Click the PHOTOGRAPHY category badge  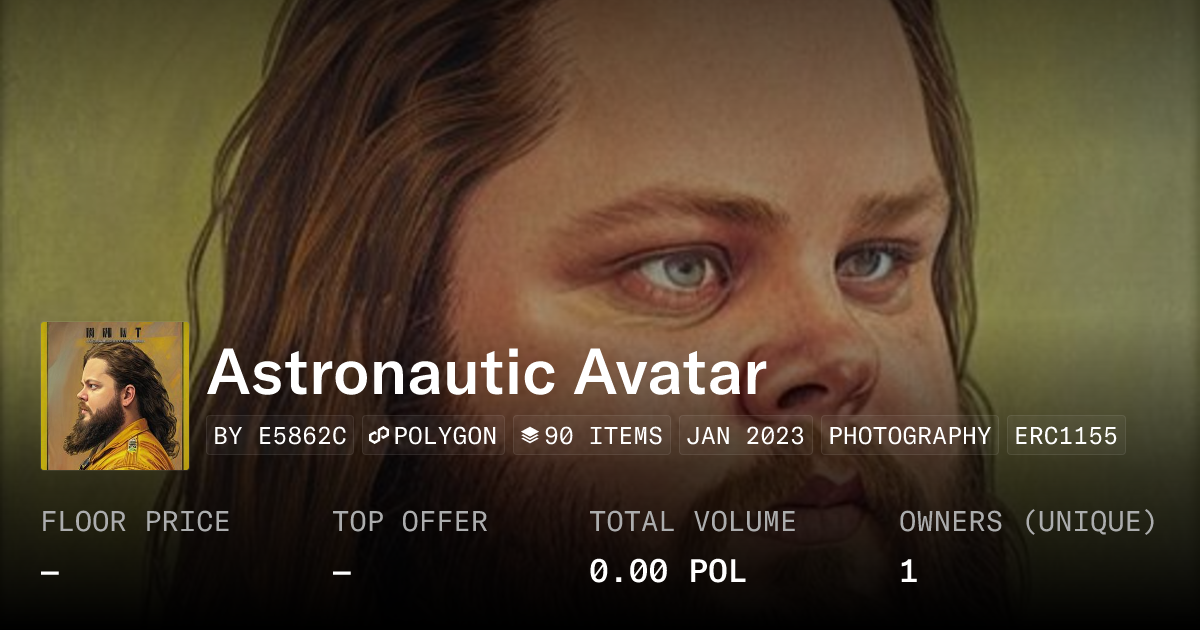[x=909, y=436]
